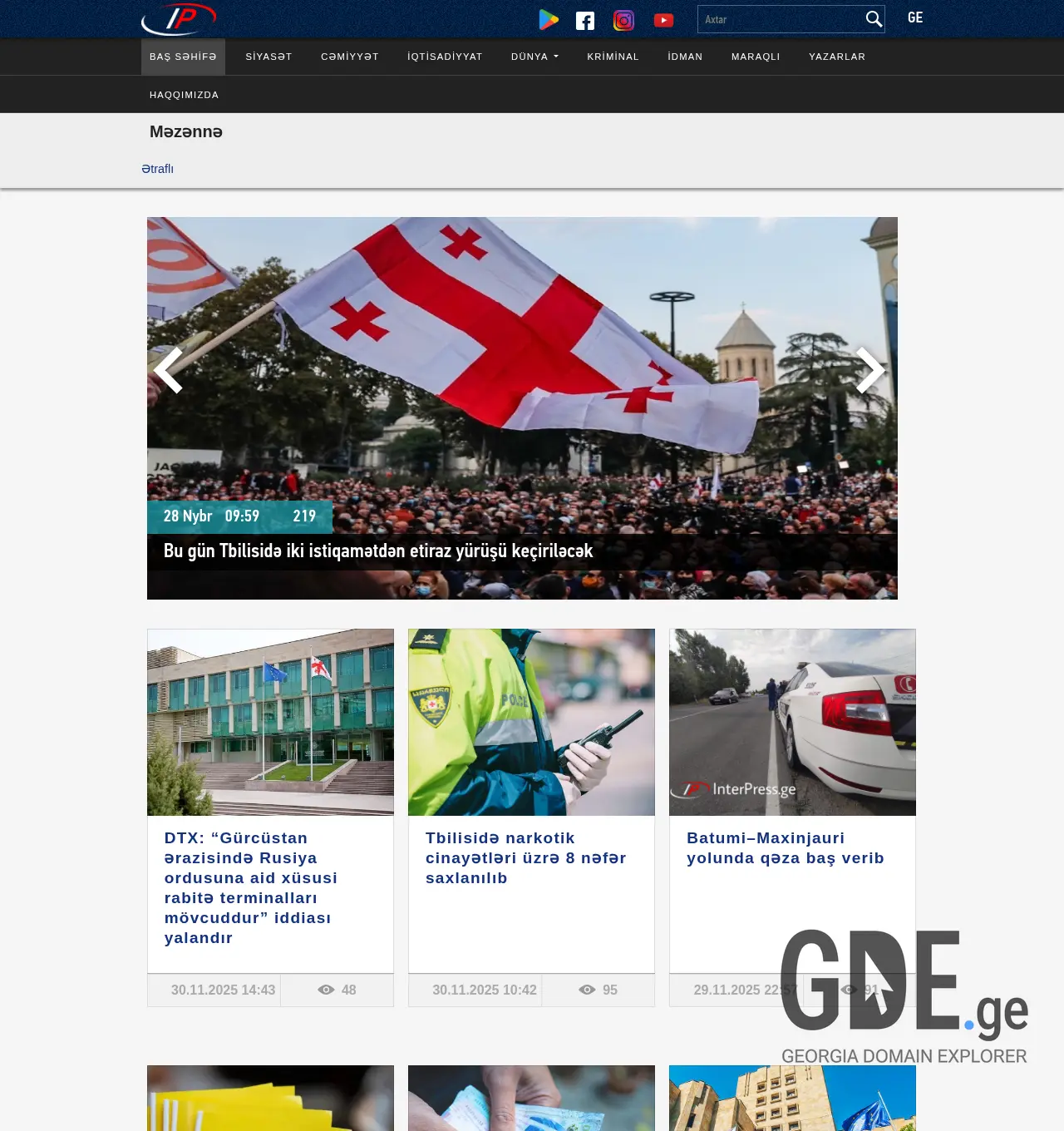Open the SİYASƏT section
Screen dimensions: 1064x1131
(268, 57)
